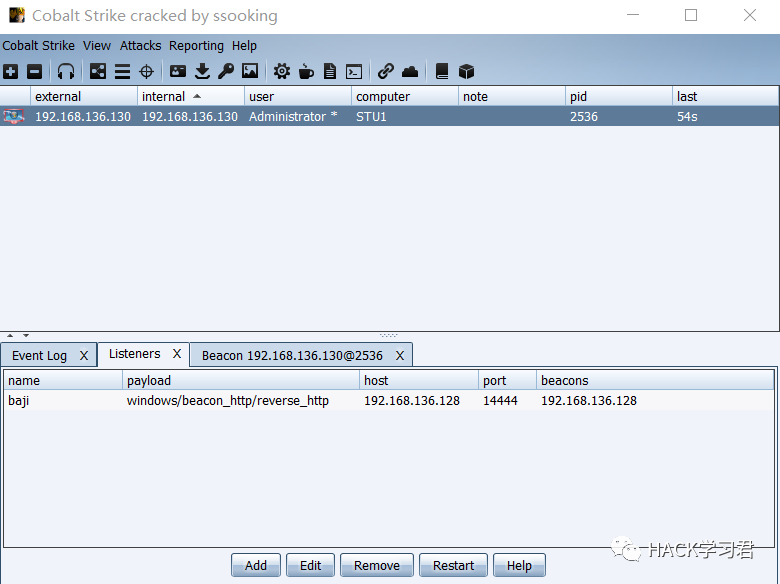
Task: Close the Listeners tab
Action: click(x=177, y=354)
